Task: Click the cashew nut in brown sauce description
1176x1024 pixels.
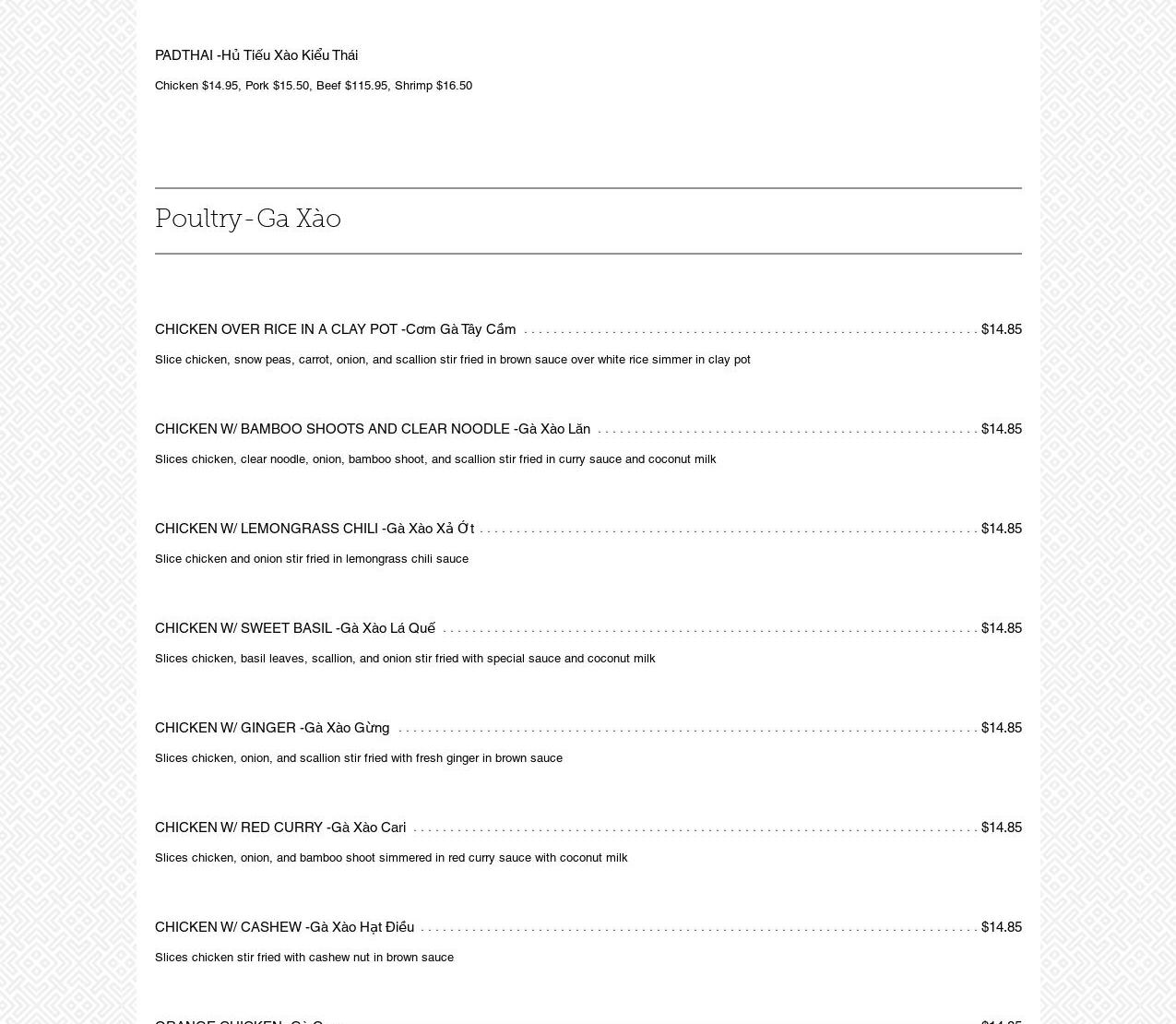Action: (x=304, y=958)
